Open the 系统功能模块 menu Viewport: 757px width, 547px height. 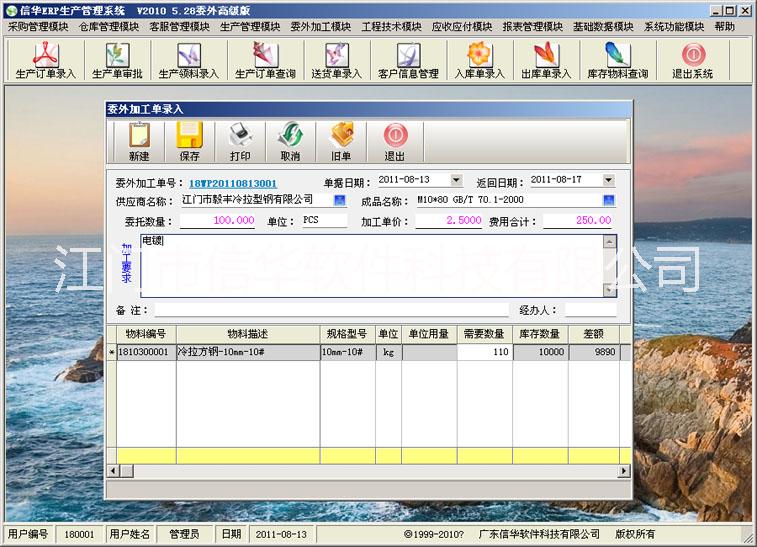[674, 27]
